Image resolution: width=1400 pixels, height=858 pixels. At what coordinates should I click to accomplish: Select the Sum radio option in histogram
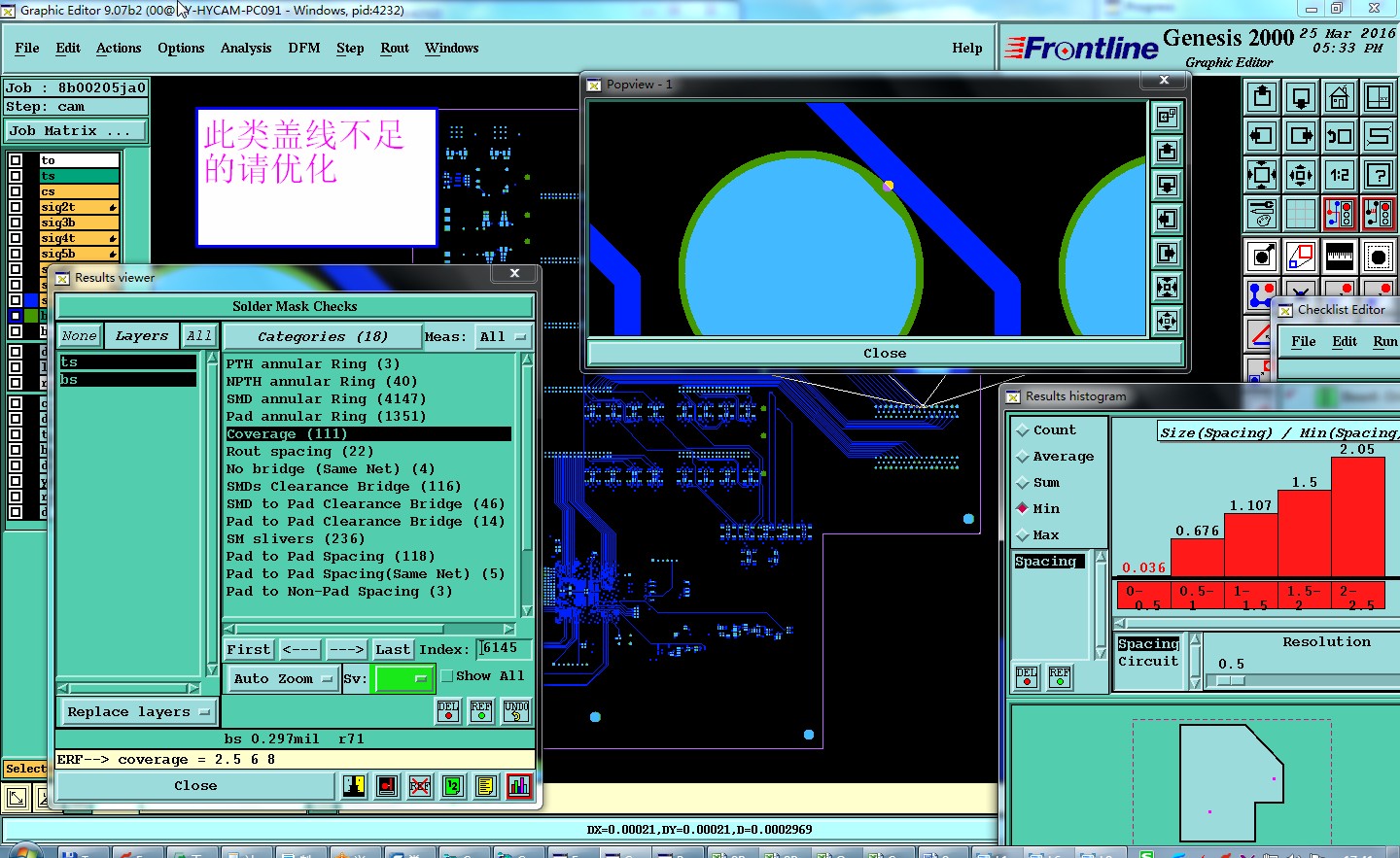point(1038,482)
